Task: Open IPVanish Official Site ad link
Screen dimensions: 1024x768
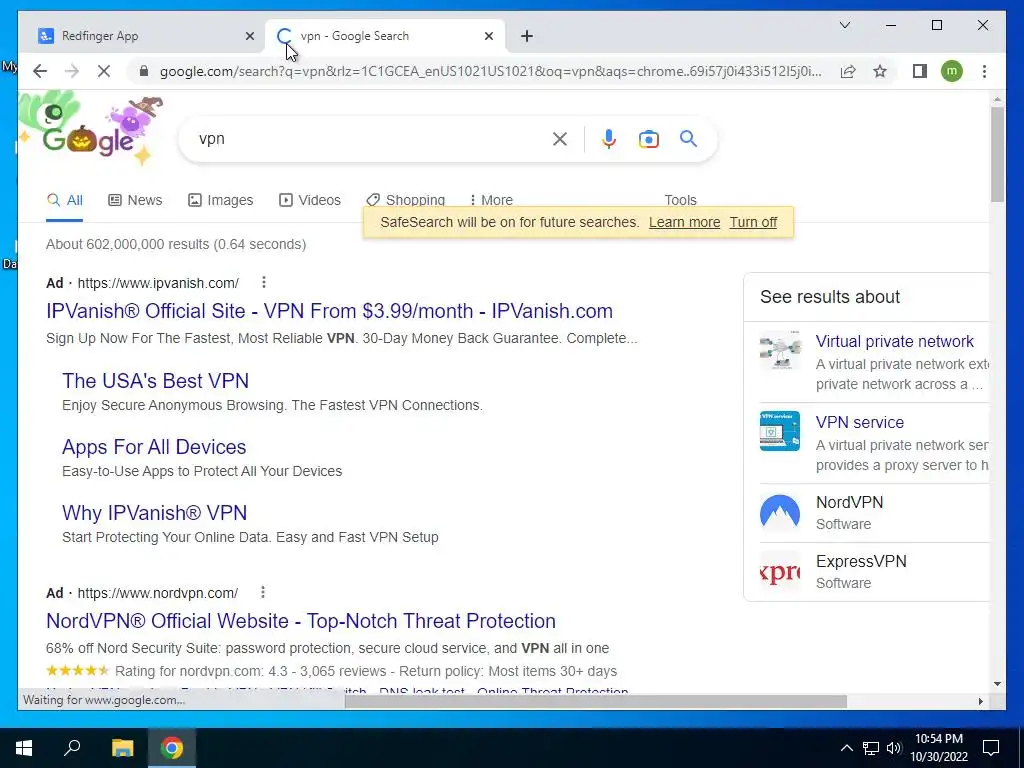Action: (329, 311)
